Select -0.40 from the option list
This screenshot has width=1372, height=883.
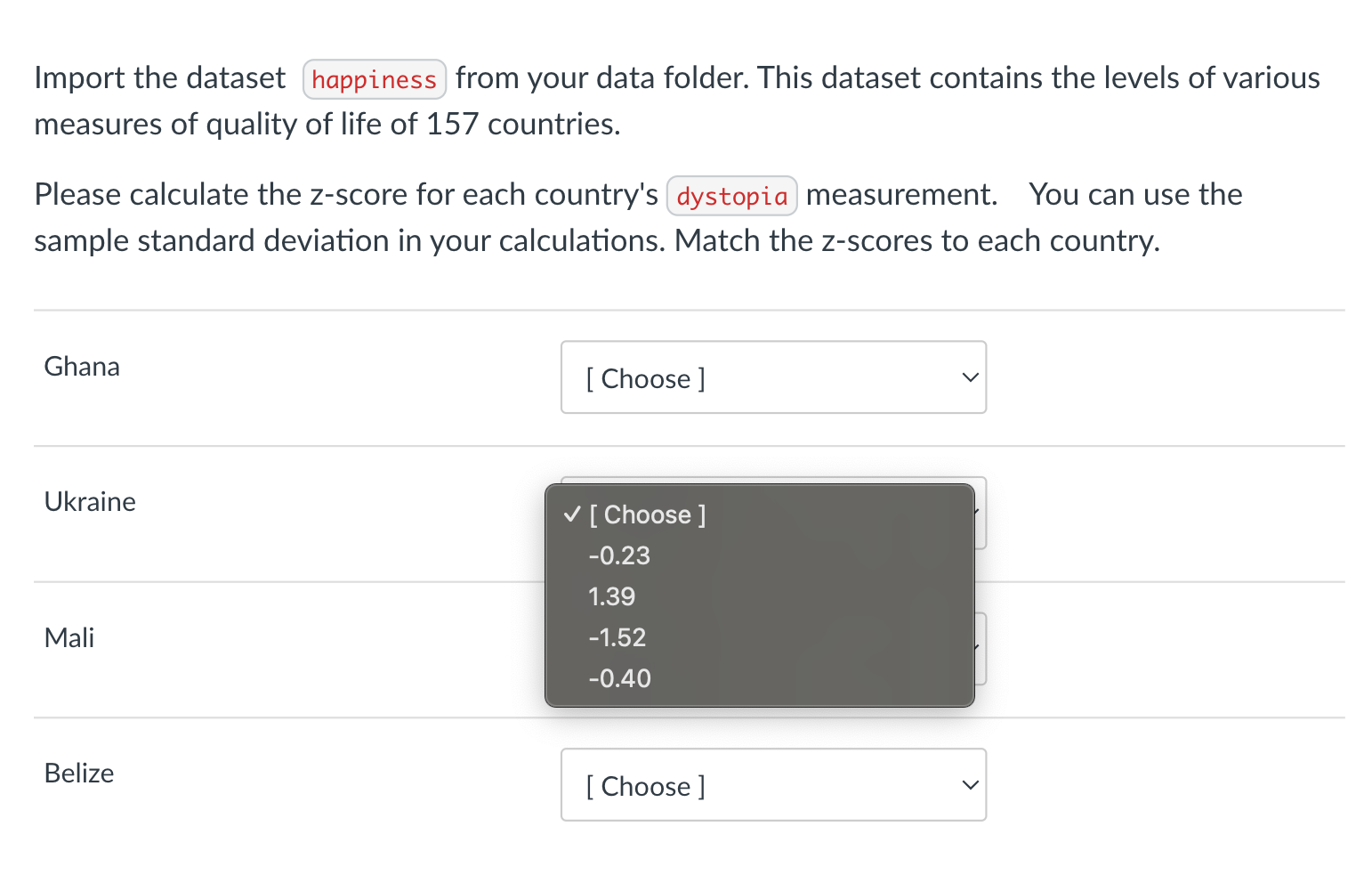pos(619,678)
